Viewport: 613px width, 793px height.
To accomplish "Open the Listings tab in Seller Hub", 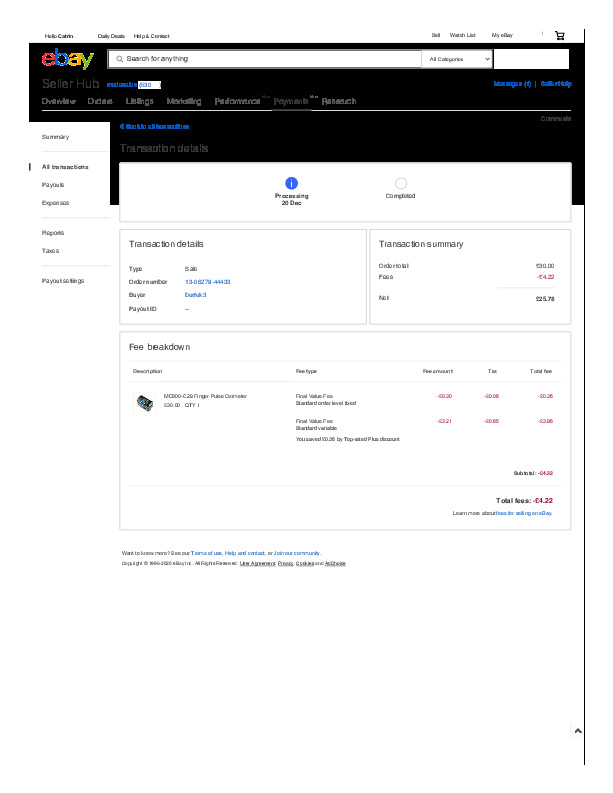I will [x=139, y=101].
